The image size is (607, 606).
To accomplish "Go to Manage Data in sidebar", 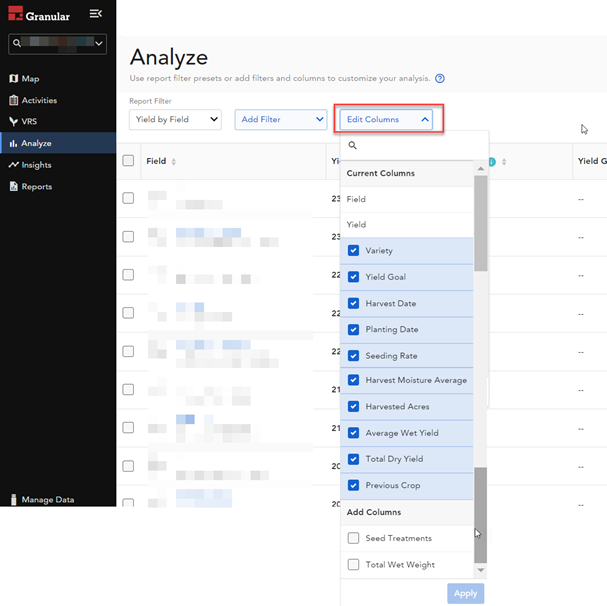I will pos(47,500).
